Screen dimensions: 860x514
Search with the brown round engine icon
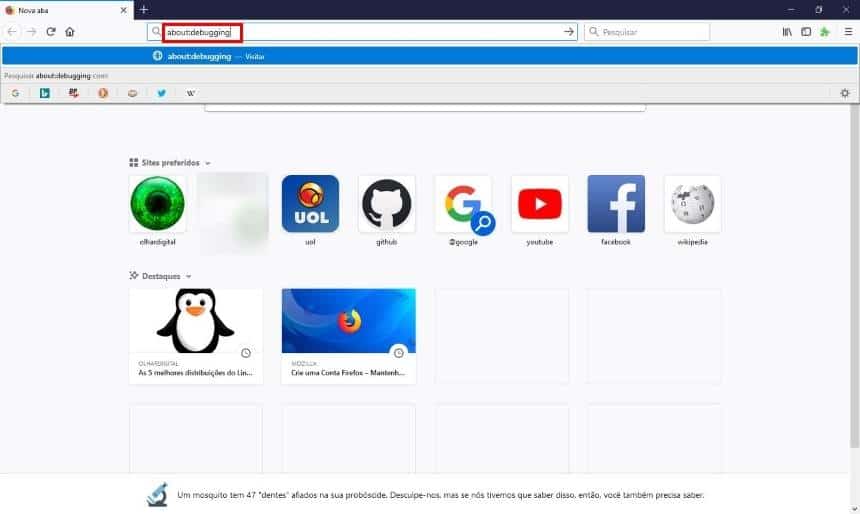click(132, 93)
